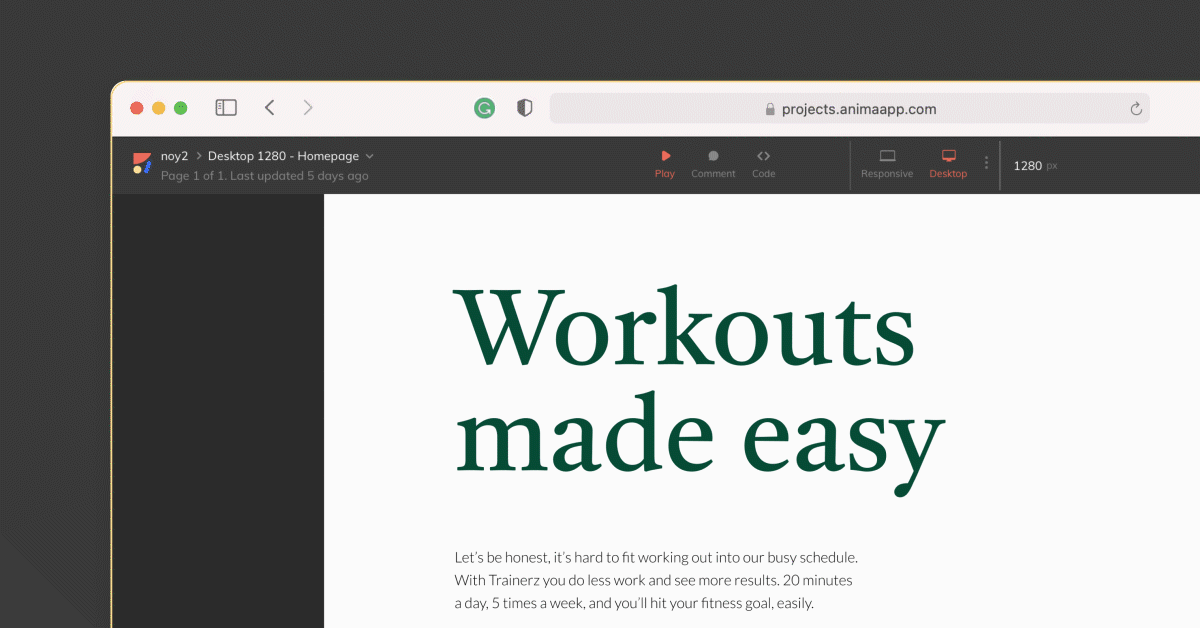Open the three-dot more options menu

[x=986, y=163]
